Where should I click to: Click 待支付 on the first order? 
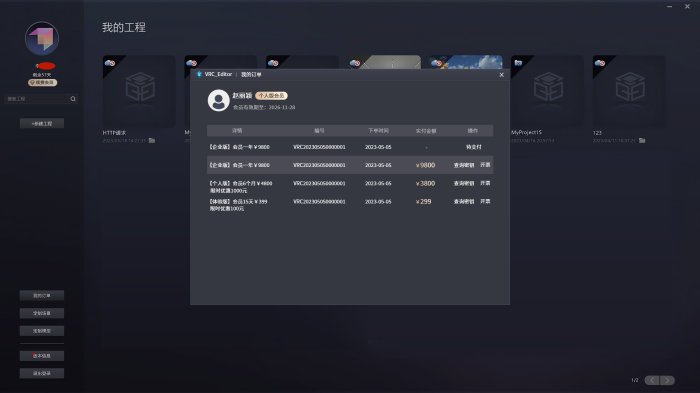pyautogui.click(x=474, y=147)
